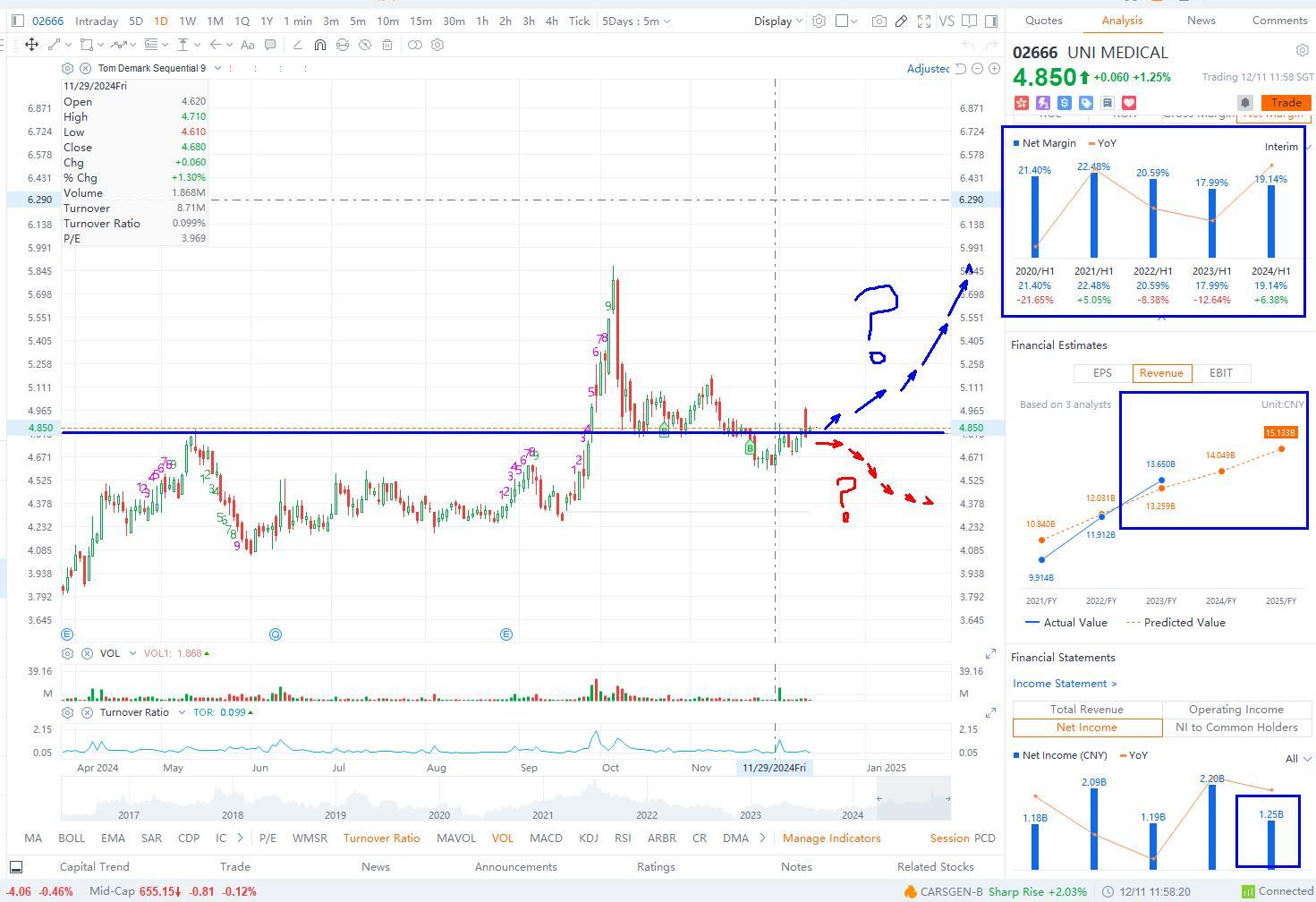The image size is (1316, 902).
Task: Enter fullscreen chart mode
Action: [x=924, y=21]
